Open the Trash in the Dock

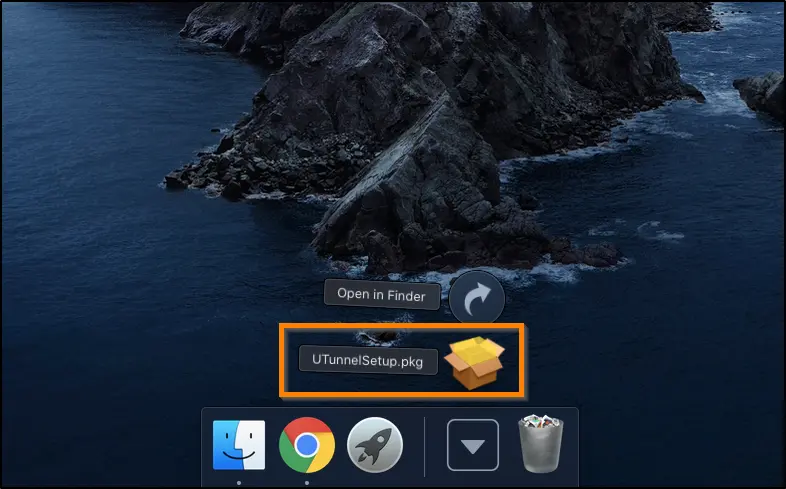click(540, 443)
